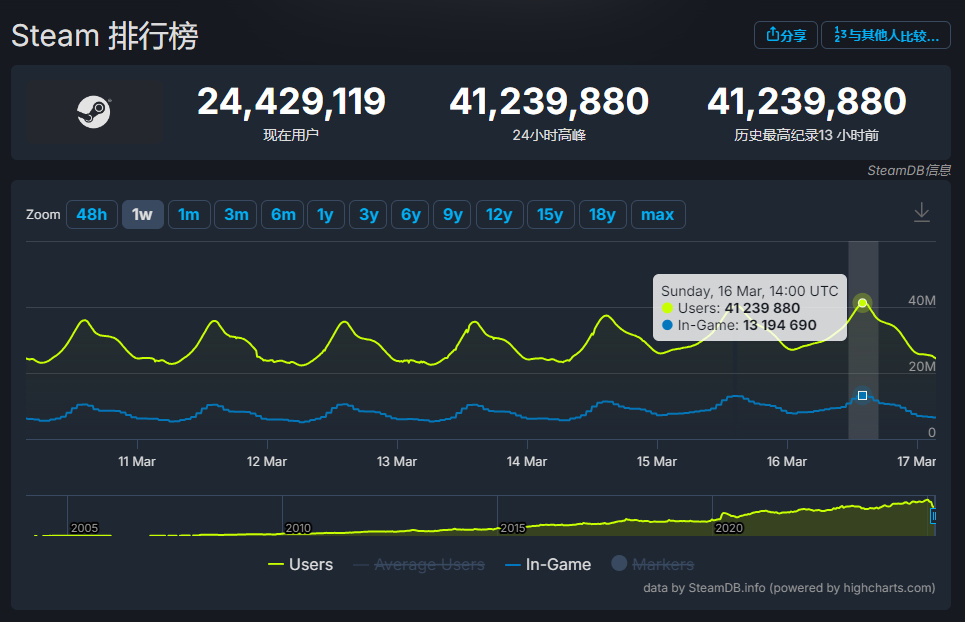Open the chart download menu icon
The height and width of the screenshot is (622, 965).
click(921, 212)
